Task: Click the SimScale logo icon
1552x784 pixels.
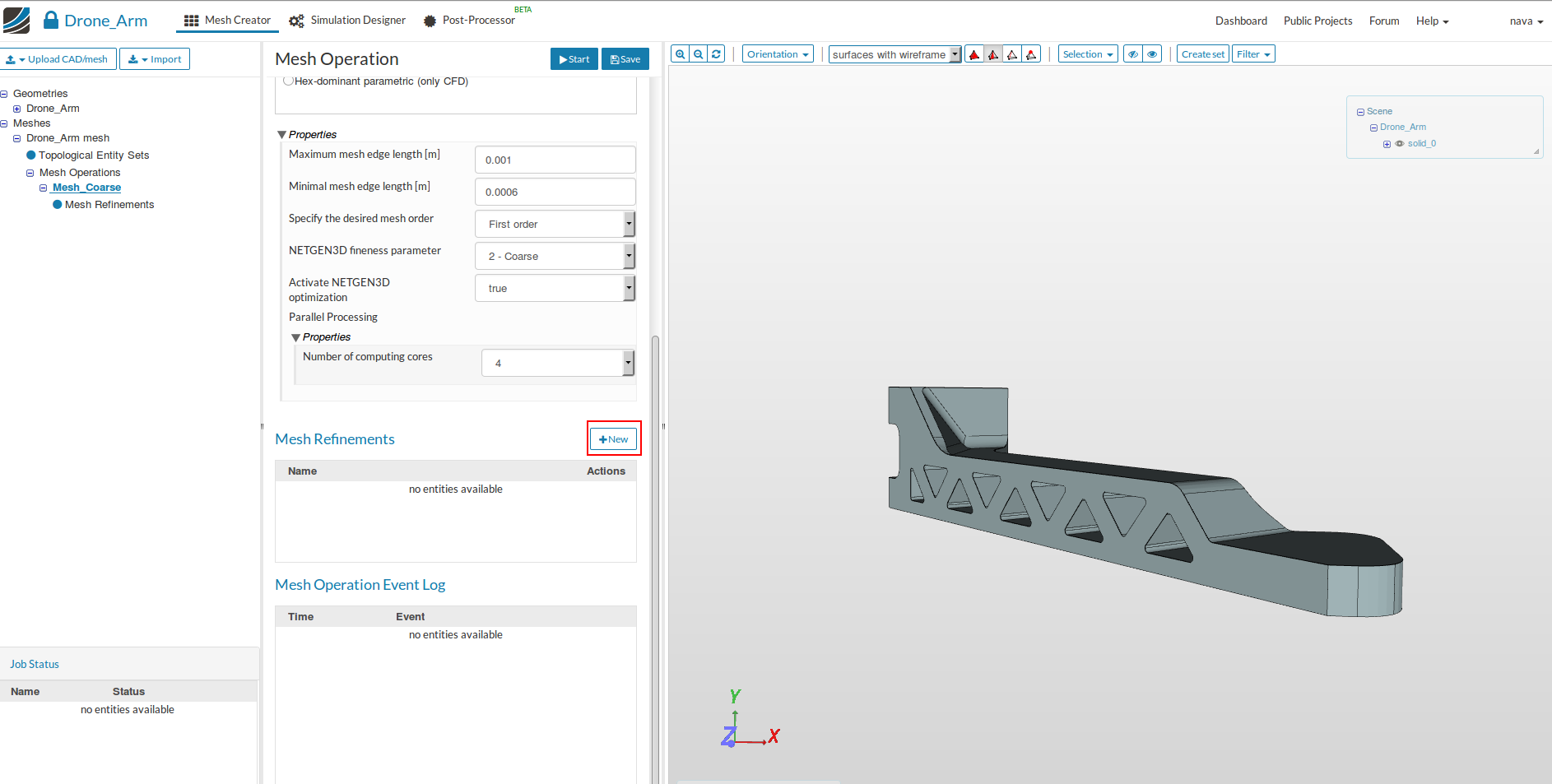Action: point(16,21)
